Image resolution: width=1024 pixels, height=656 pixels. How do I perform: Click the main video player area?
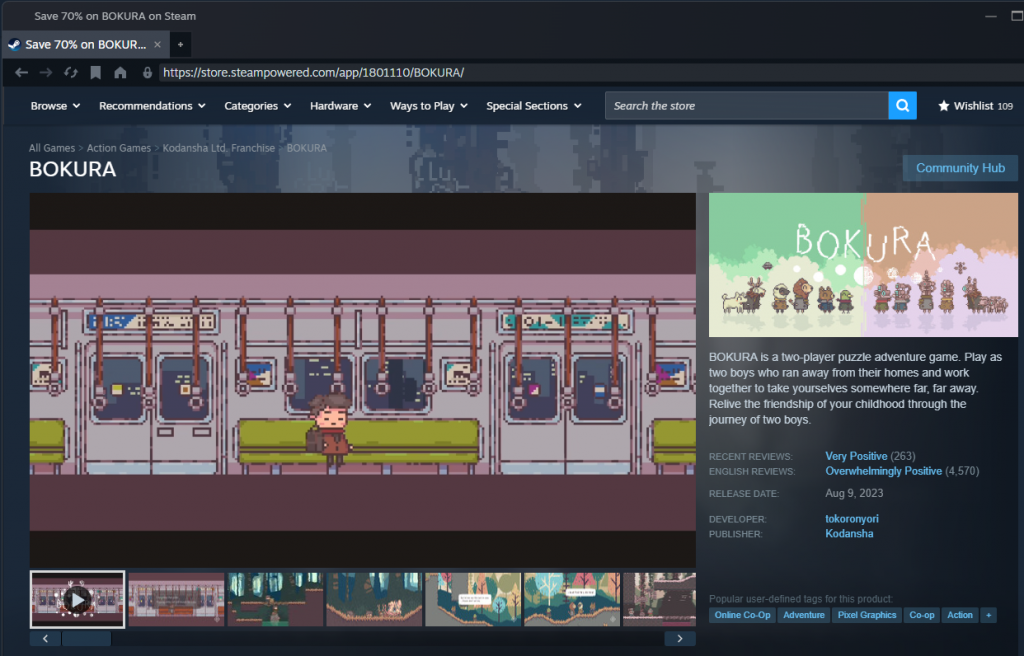pyautogui.click(x=362, y=380)
